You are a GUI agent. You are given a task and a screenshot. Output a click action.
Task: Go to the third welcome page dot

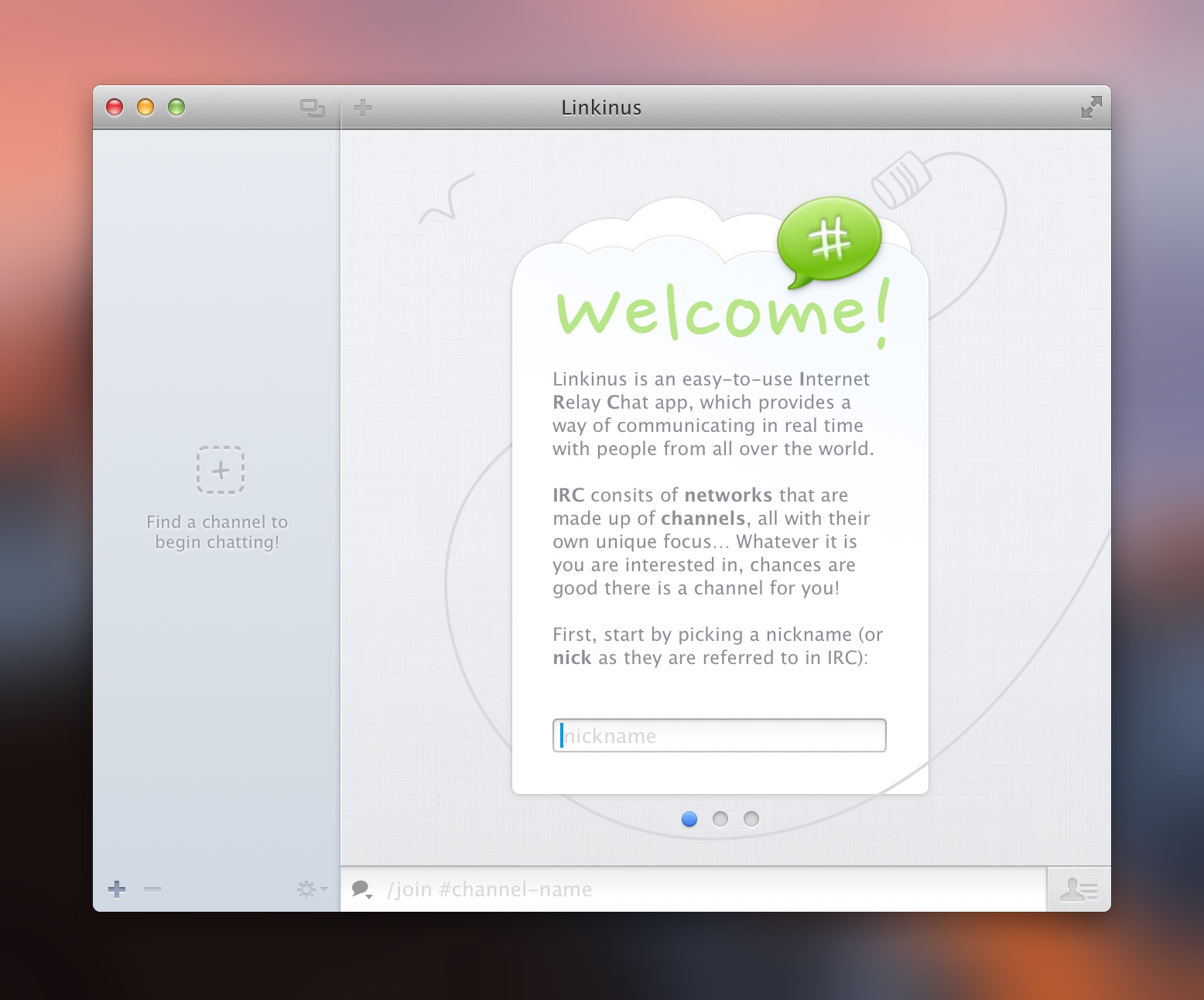pyautogui.click(x=751, y=819)
